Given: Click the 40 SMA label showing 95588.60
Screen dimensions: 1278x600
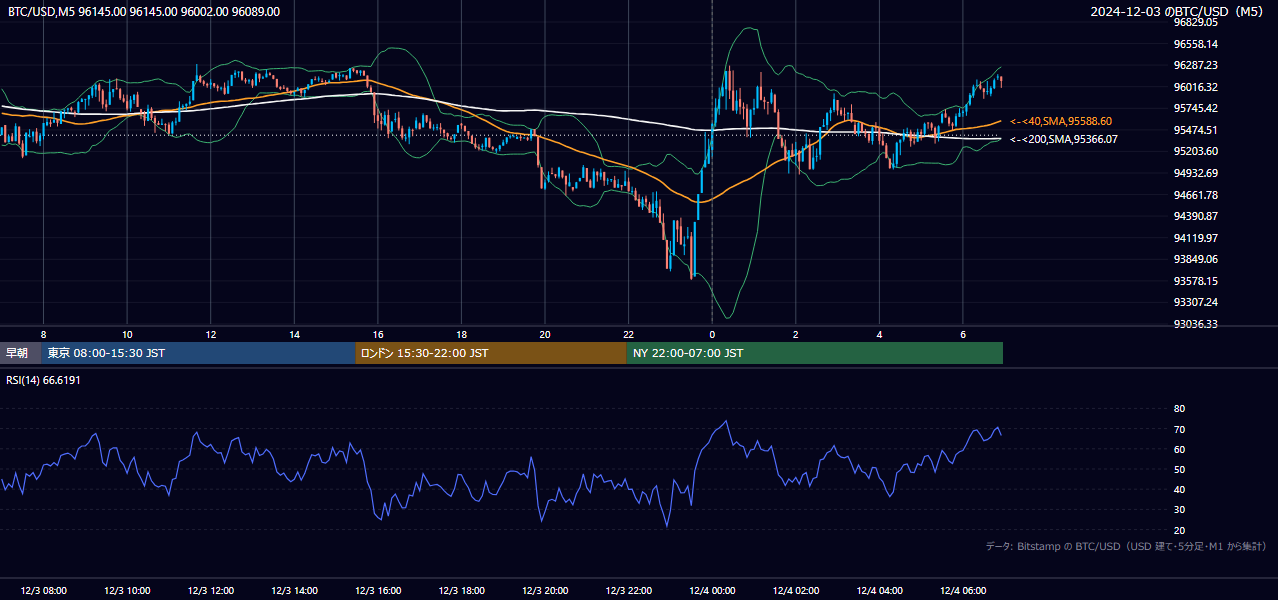Looking at the screenshot, I should pyautogui.click(x=1061, y=121).
